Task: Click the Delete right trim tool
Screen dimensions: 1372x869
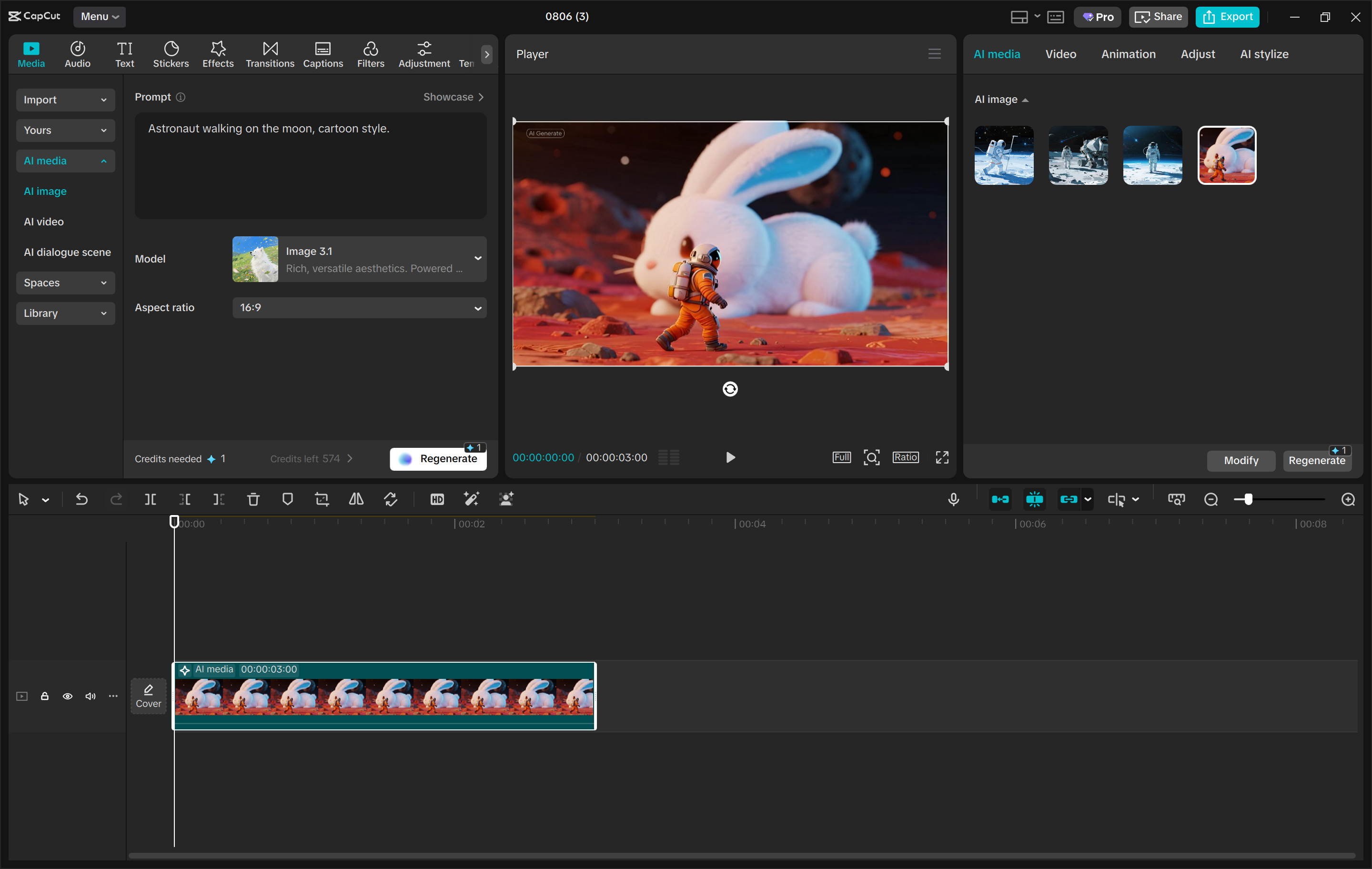Action: click(219, 499)
